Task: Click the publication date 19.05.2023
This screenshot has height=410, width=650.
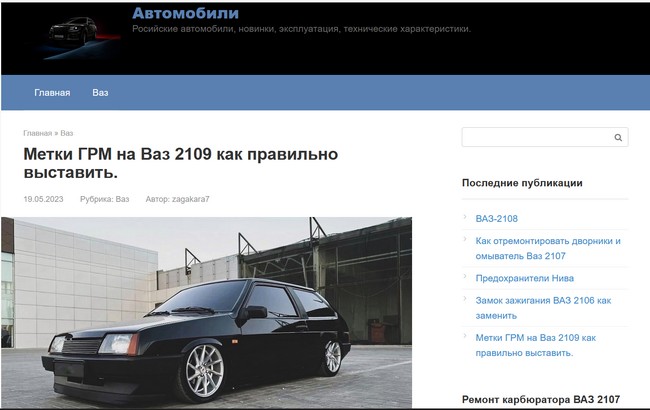Action: [44, 199]
